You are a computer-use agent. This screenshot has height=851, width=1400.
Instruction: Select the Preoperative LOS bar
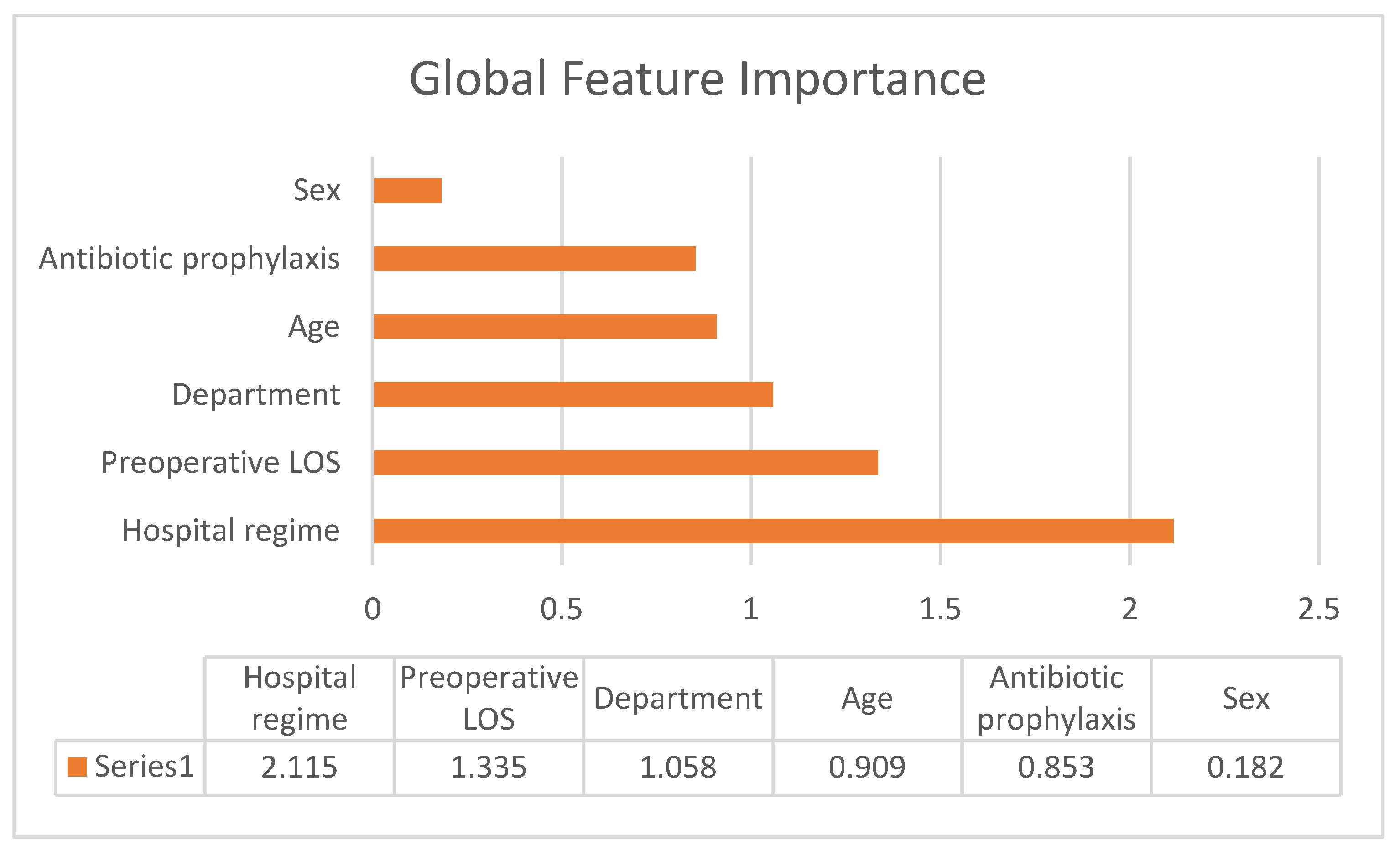coord(625,463)
